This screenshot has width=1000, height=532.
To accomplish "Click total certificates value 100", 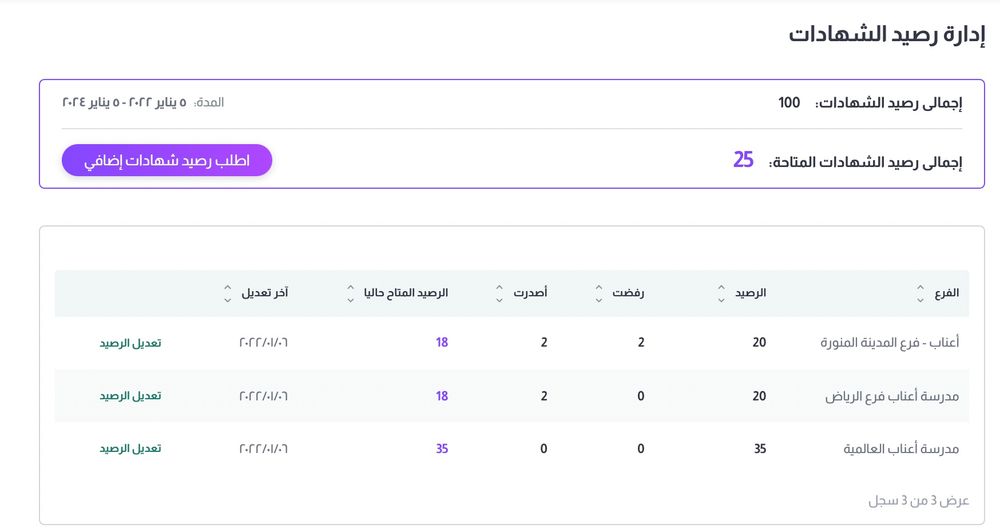I will 789,103.
